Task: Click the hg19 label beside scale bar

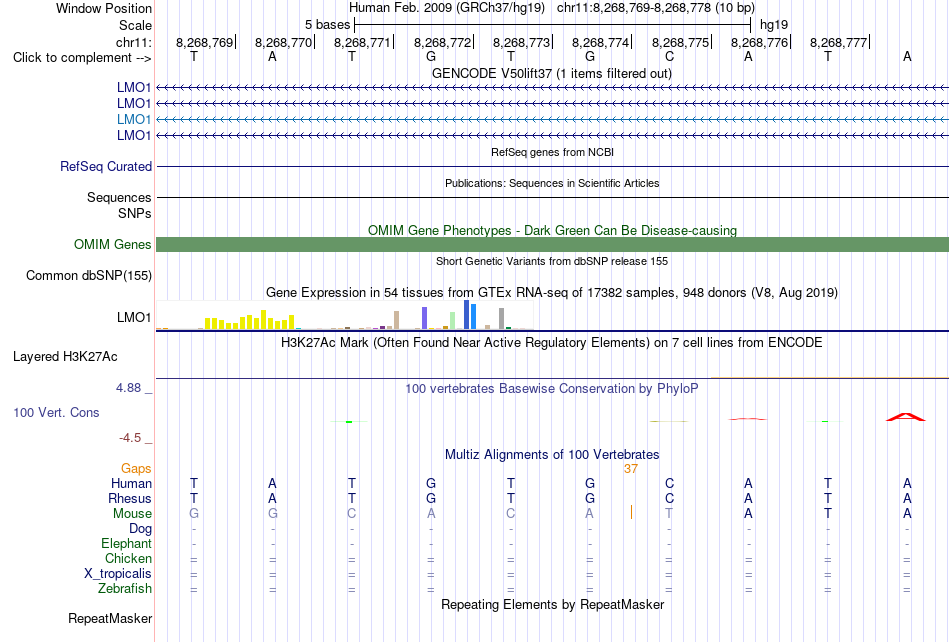Action: (774, 25)
